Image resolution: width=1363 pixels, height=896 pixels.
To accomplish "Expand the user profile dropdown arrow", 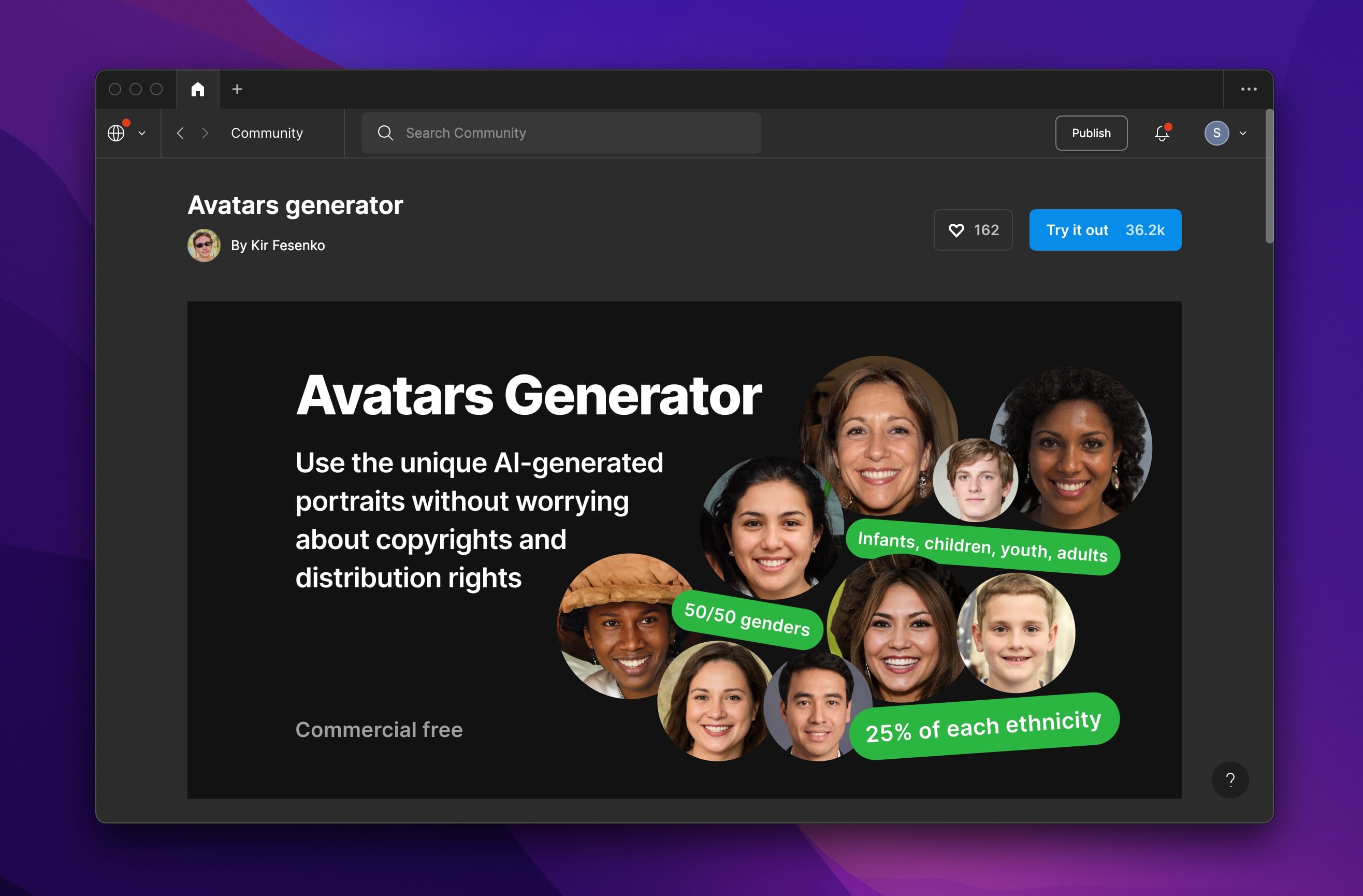I will coord(1242,132).
